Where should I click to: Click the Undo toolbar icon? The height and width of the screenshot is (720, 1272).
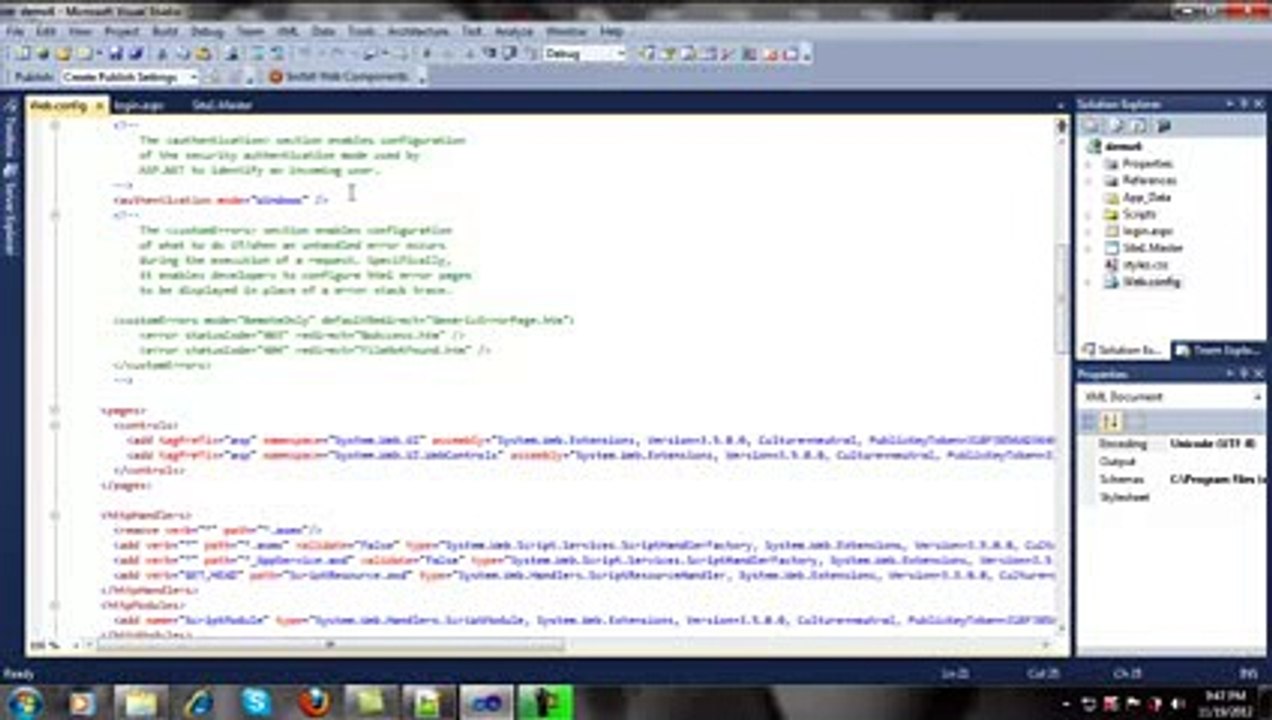click(x=303, y=54)
